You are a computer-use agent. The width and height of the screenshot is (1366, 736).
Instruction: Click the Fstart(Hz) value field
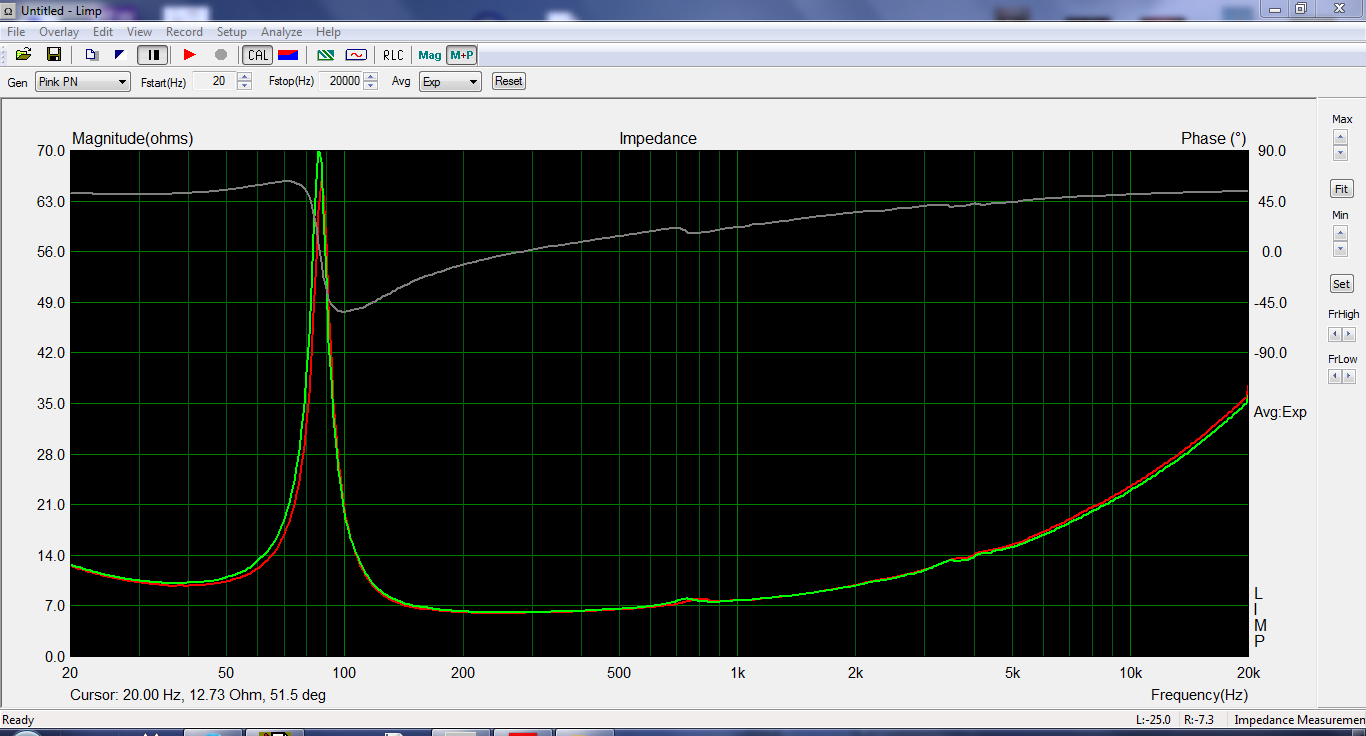point(214,82)
